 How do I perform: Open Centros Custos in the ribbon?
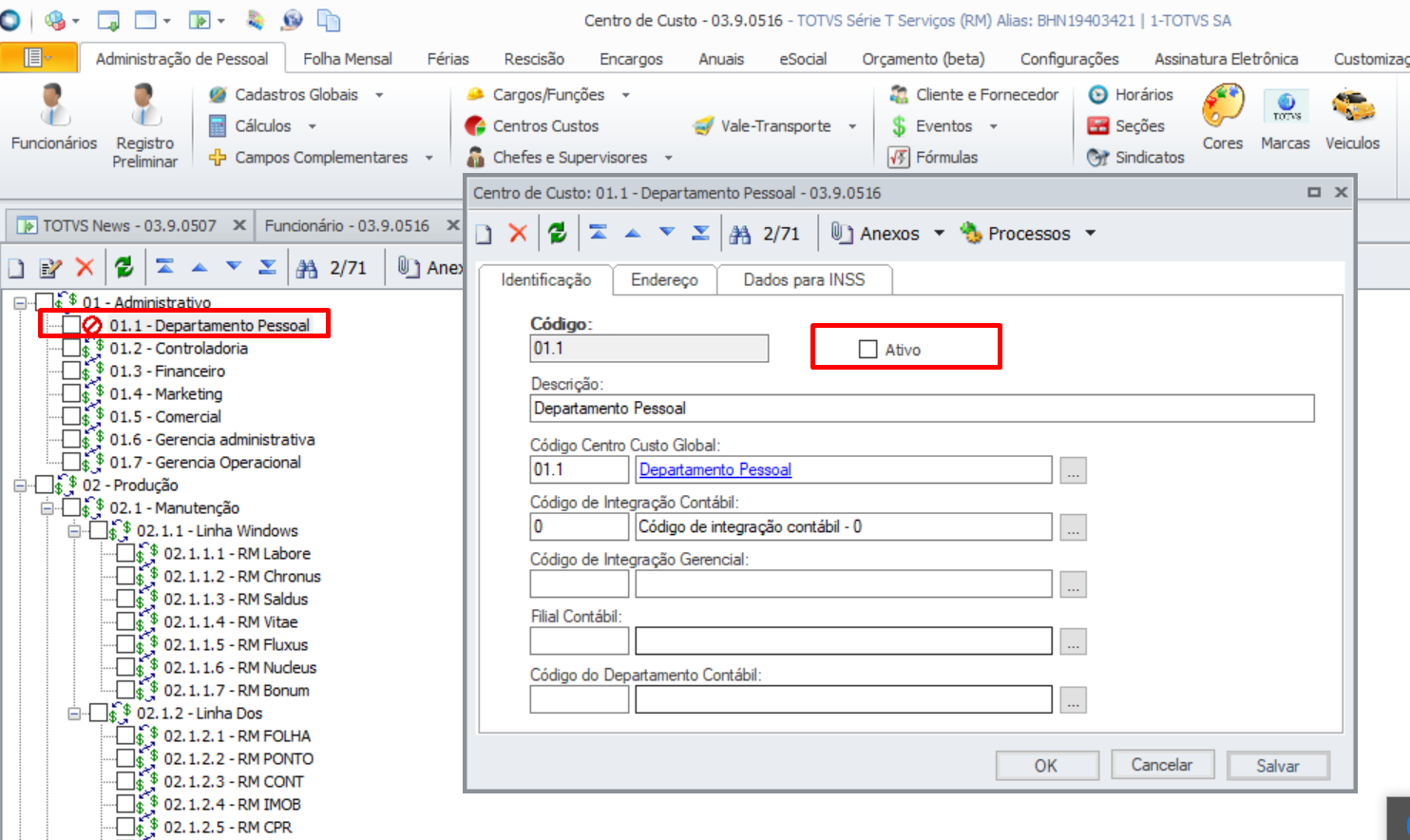click(x=532, y=125)
